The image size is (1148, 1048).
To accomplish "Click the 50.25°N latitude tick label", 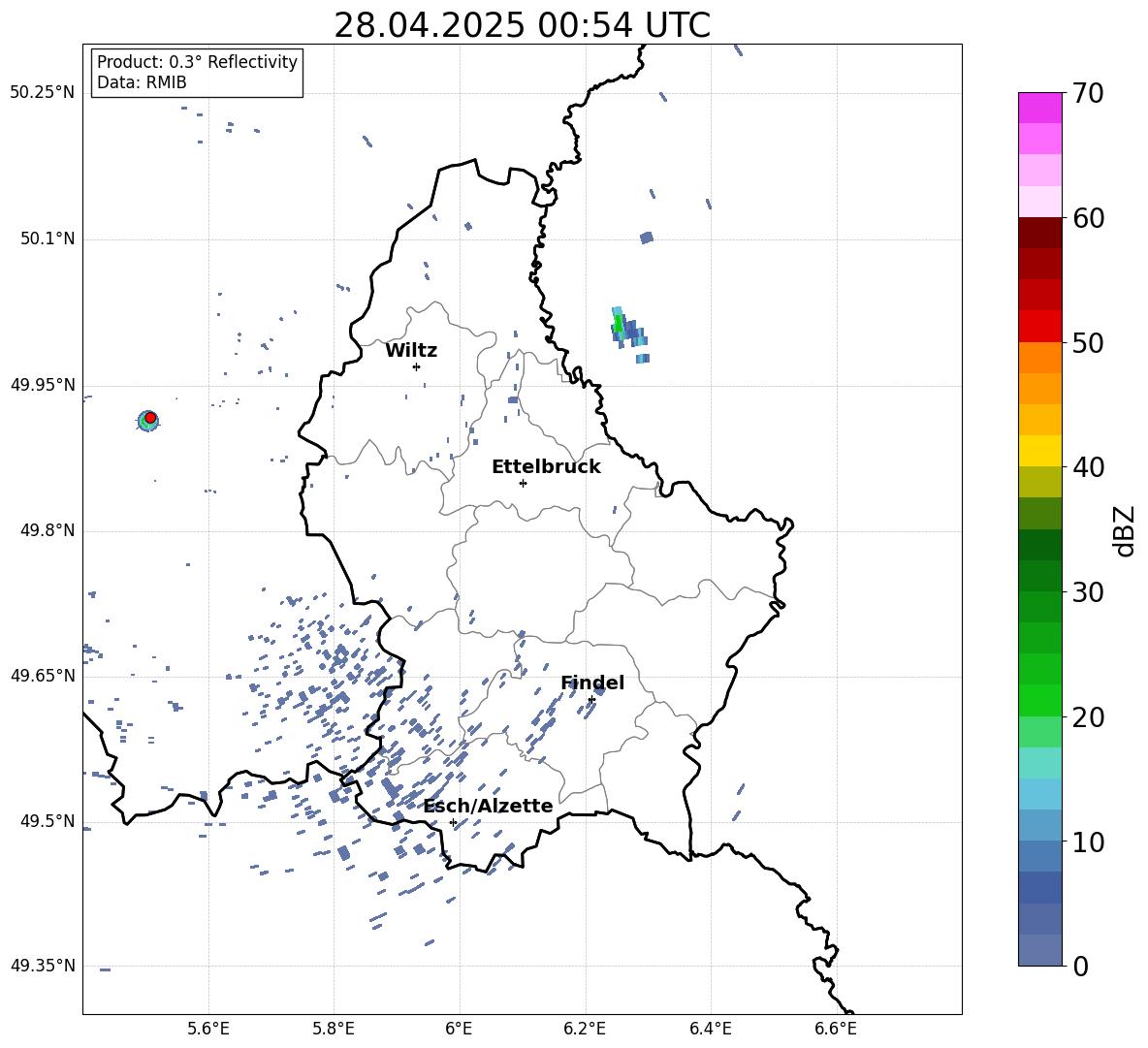I will coord(43,93).
